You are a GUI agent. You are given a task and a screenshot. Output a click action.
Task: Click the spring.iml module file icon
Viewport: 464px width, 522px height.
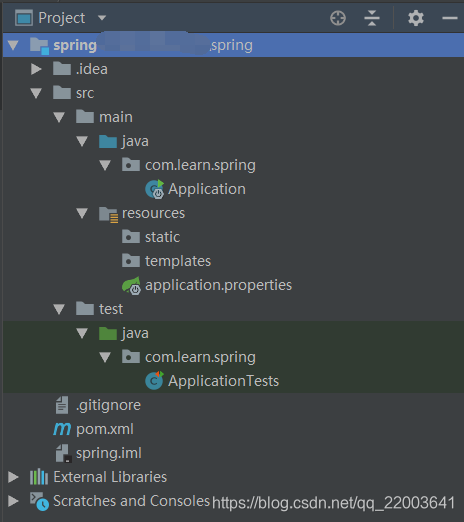(63, 453)
